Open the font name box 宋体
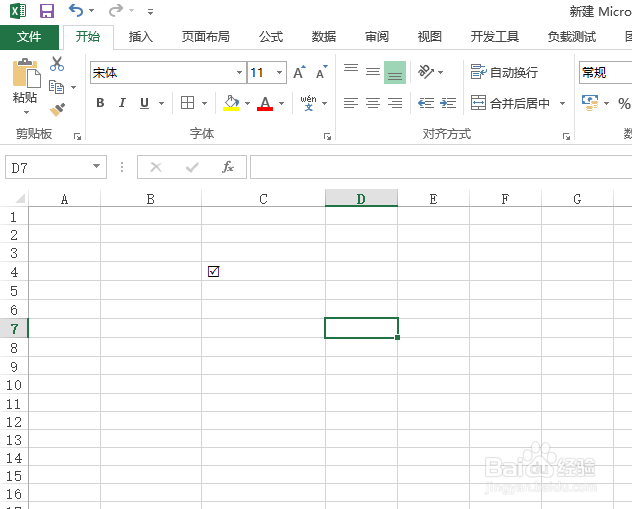This screenshot has height=509, width=632. point(168,73)
